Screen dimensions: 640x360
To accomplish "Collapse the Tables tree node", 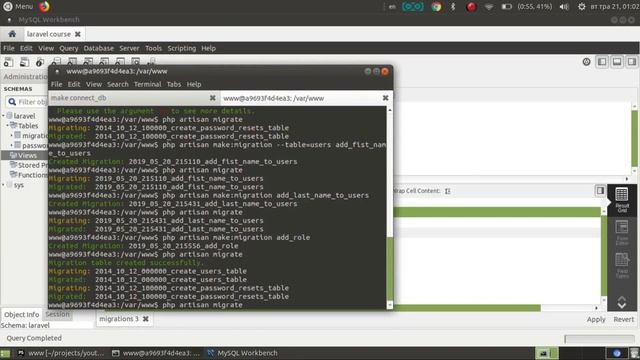I will 7,126.
